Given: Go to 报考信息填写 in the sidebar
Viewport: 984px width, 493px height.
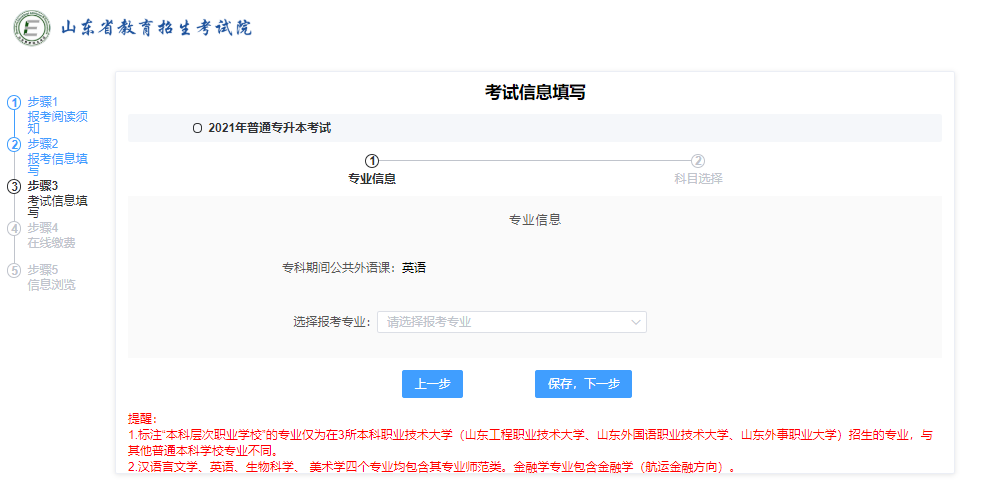Looking at the screenshot, I should tap(57, 158).
